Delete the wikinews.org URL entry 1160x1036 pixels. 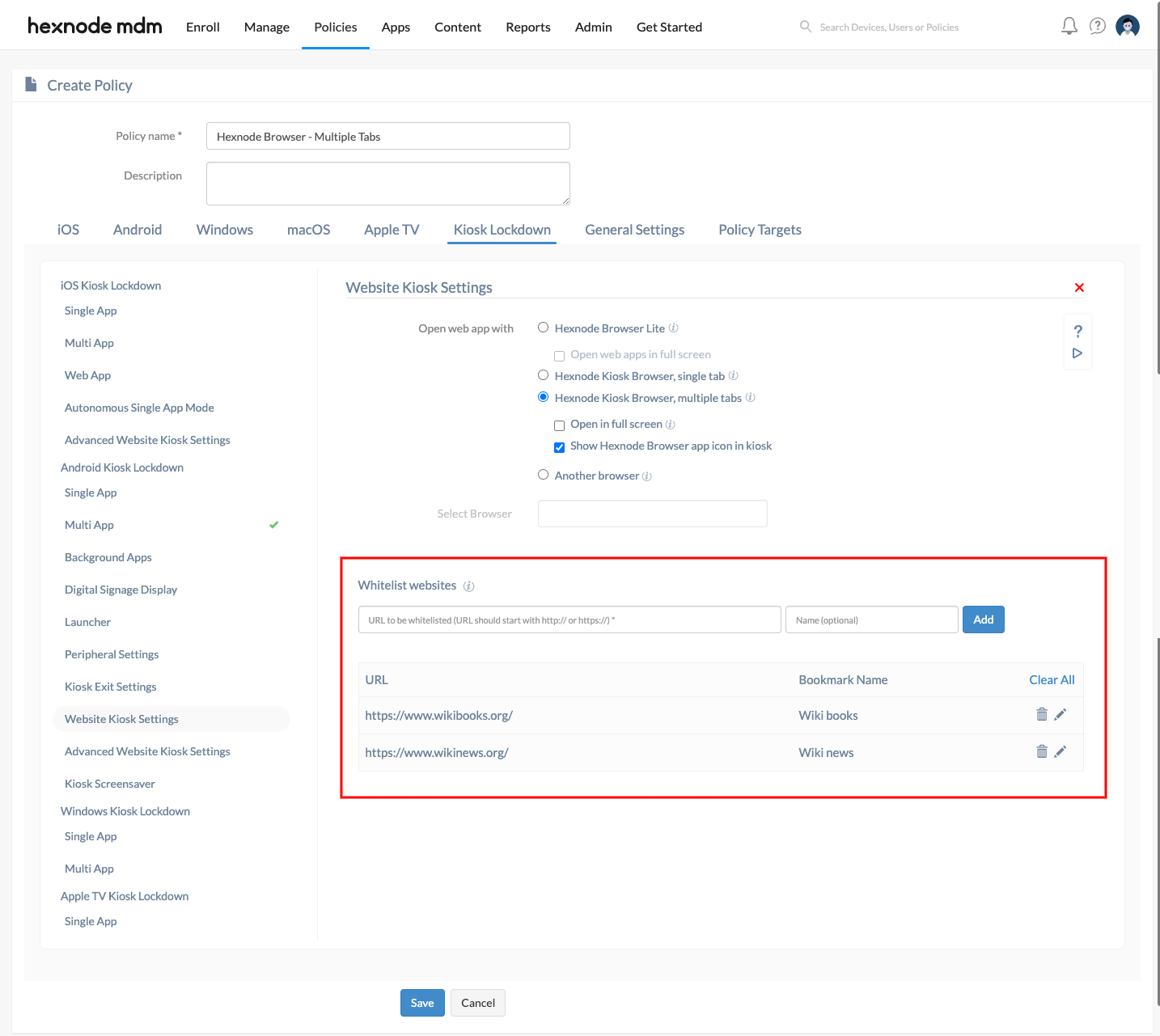(1042, 751)
